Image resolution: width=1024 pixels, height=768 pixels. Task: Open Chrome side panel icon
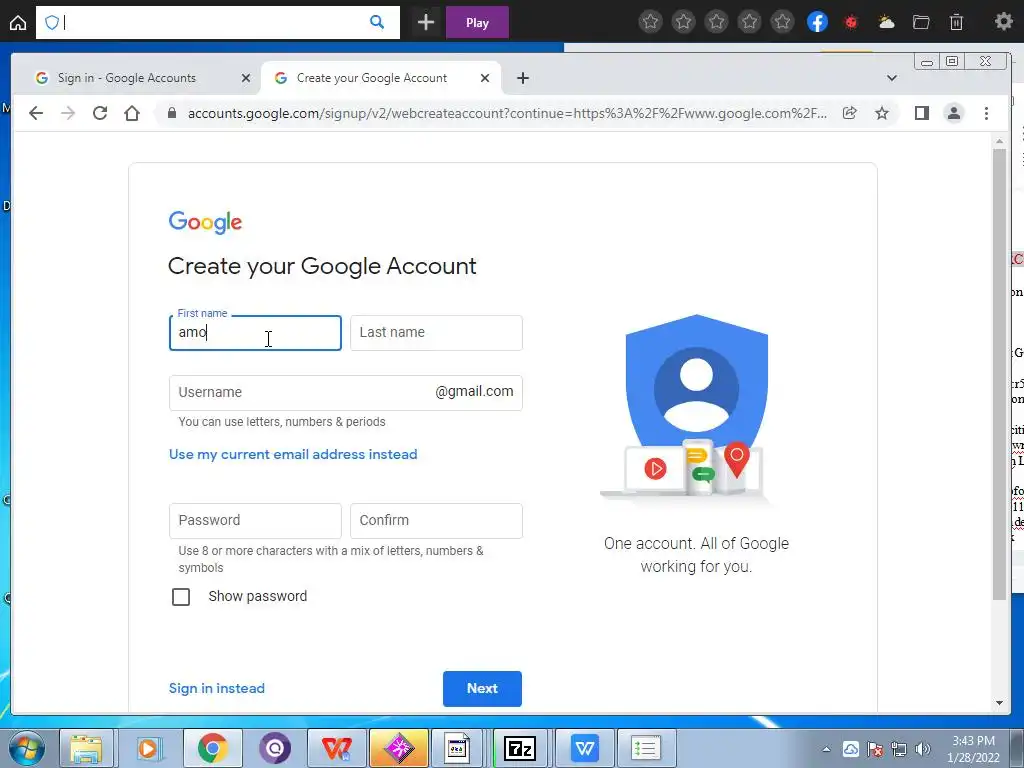(921, 113)
